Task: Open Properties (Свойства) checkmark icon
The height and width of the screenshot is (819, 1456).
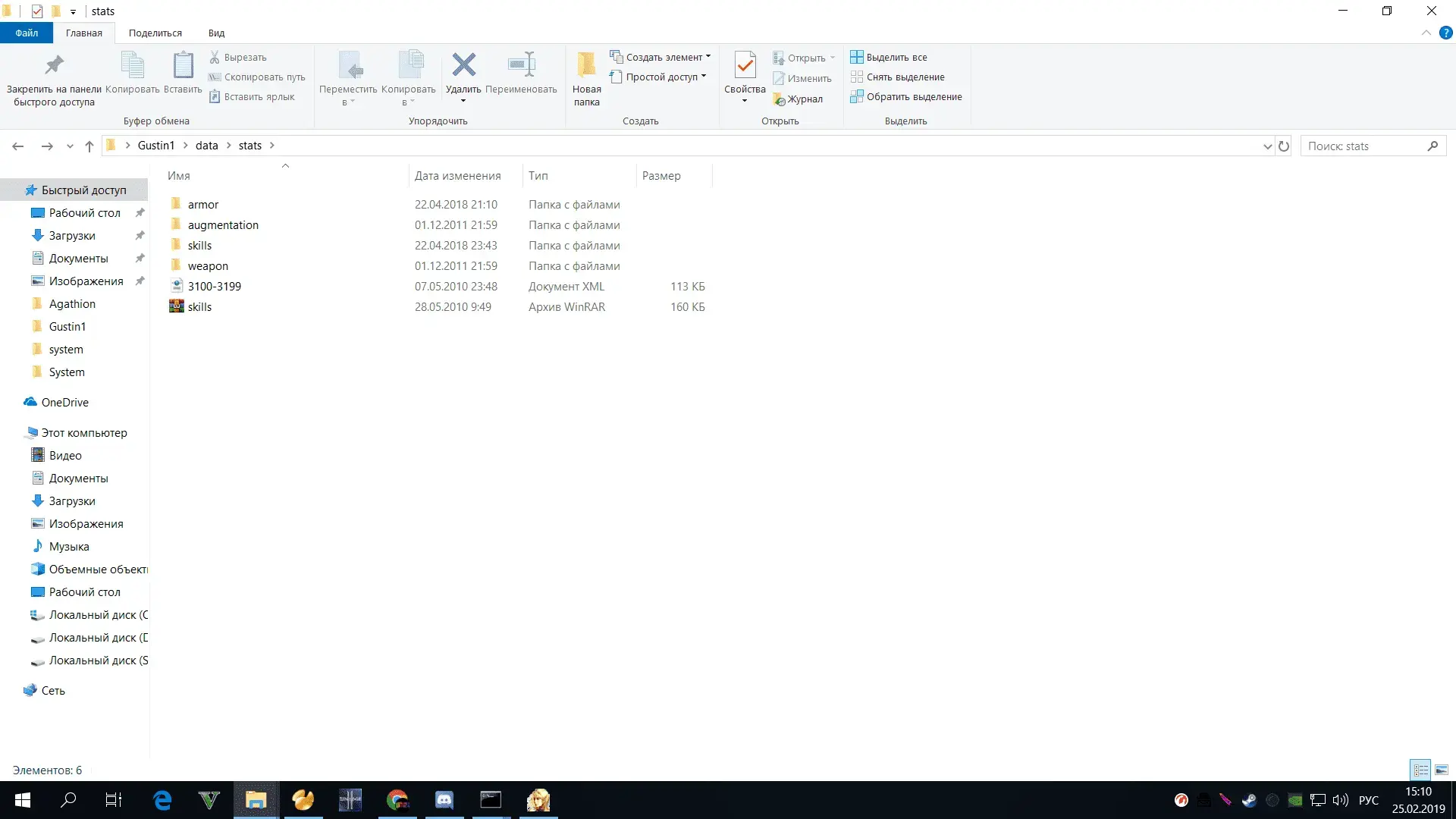Action: coord(745,66)
